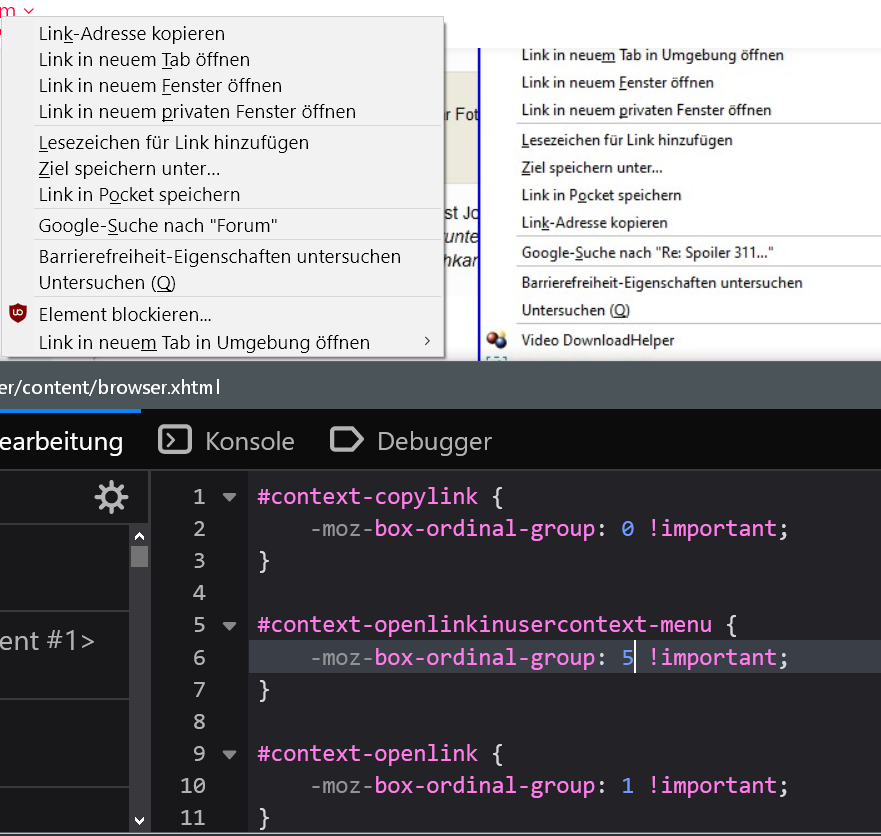The width and height of the screenshot is (881, 836).
Task: Choose 'Link-Adresse kopieren' in the left context menu
Action: coord(132,34)
